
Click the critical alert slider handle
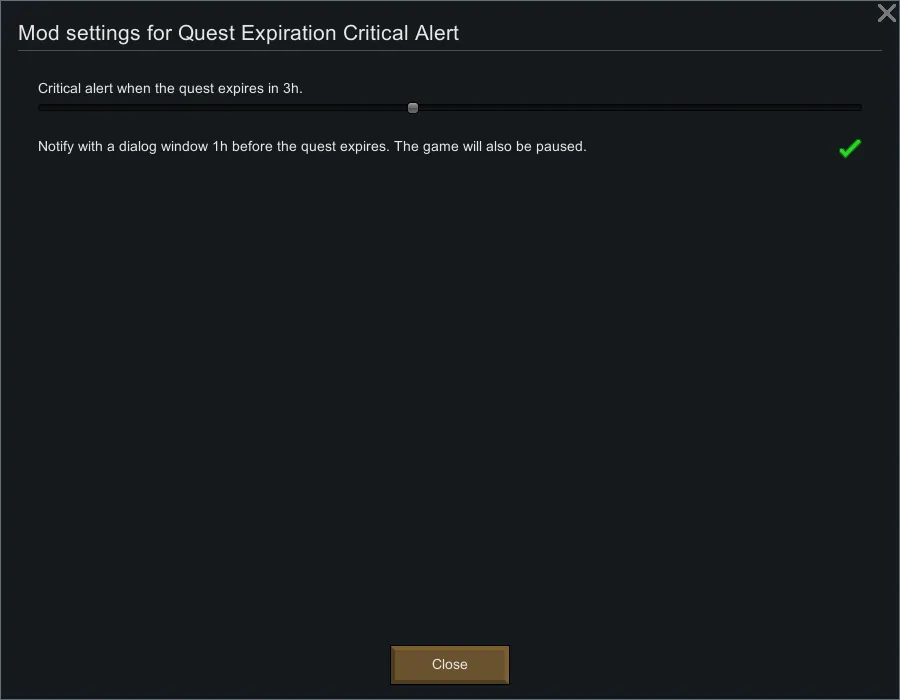pyautogui.click(x=413, y=108)
